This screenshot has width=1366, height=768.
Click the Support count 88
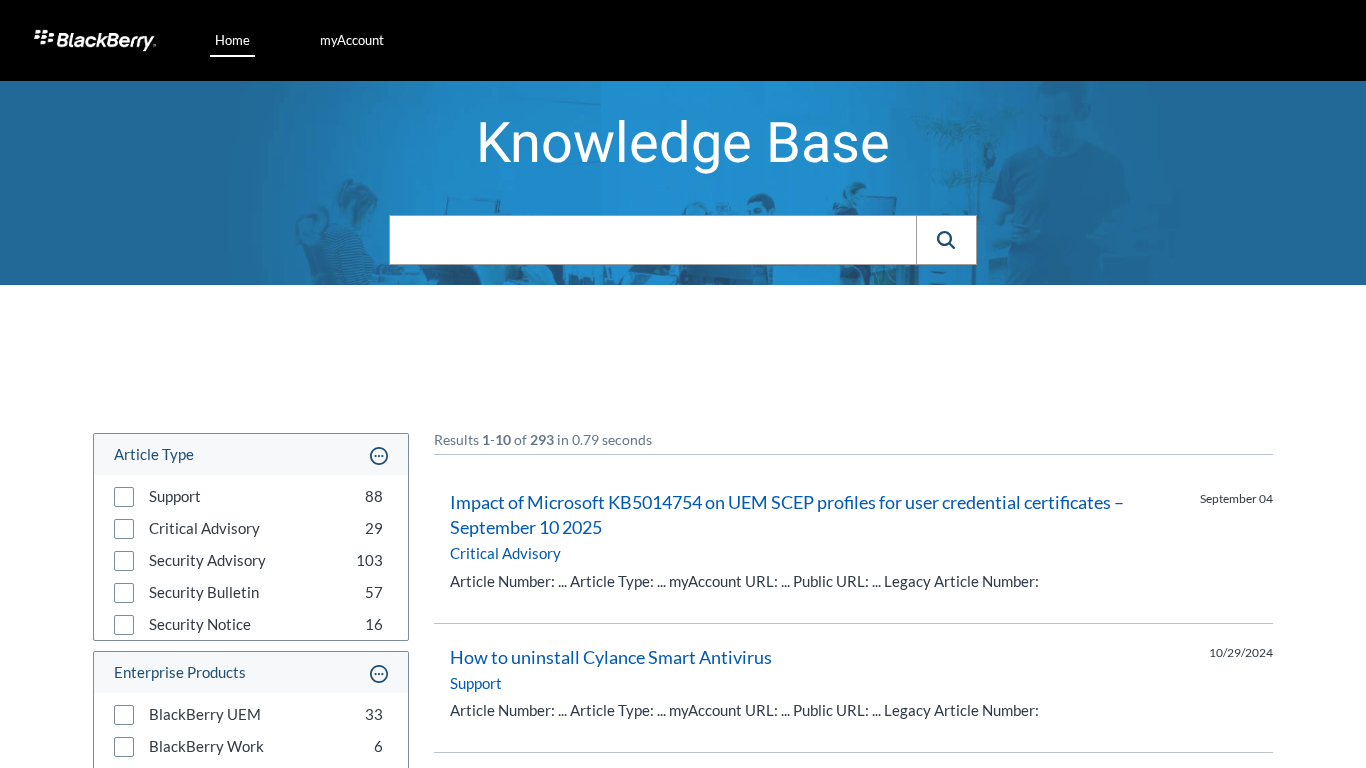tap(374, 497)
